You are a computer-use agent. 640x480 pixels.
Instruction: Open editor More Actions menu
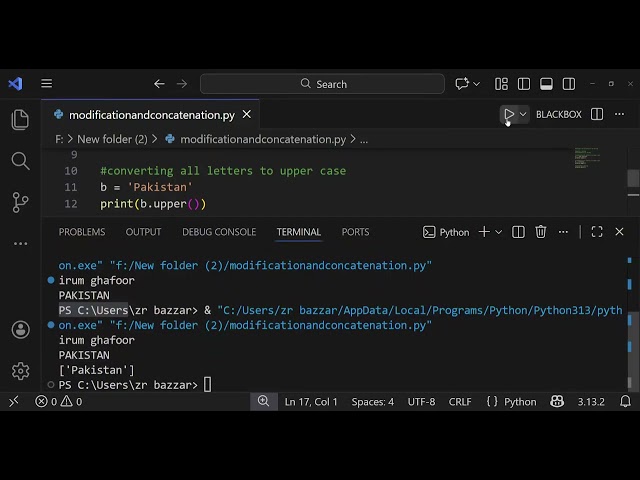coord(620,114)
